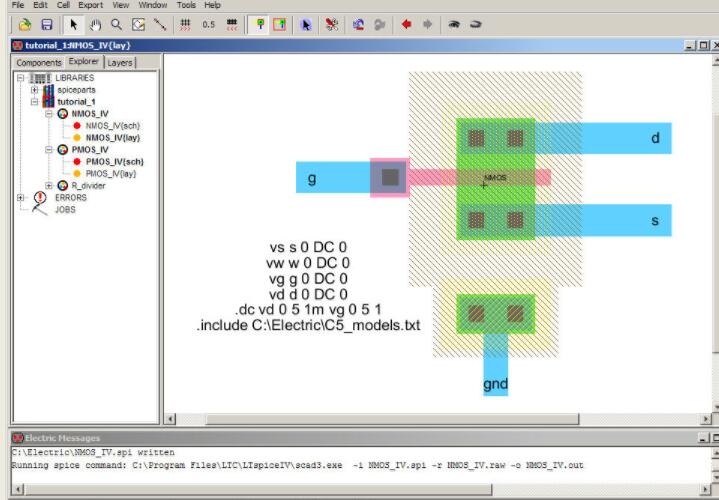Image resolution: width=719 pixels, height=500 pixels.
Task: Click the full grid alignment icon
Action: point(185,24)
